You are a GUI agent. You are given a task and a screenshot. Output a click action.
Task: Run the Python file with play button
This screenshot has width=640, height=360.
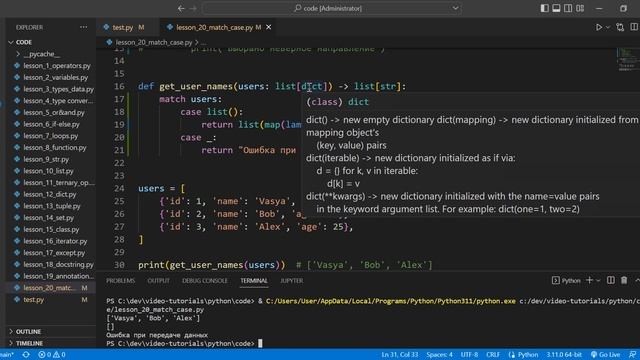[599, 27]
